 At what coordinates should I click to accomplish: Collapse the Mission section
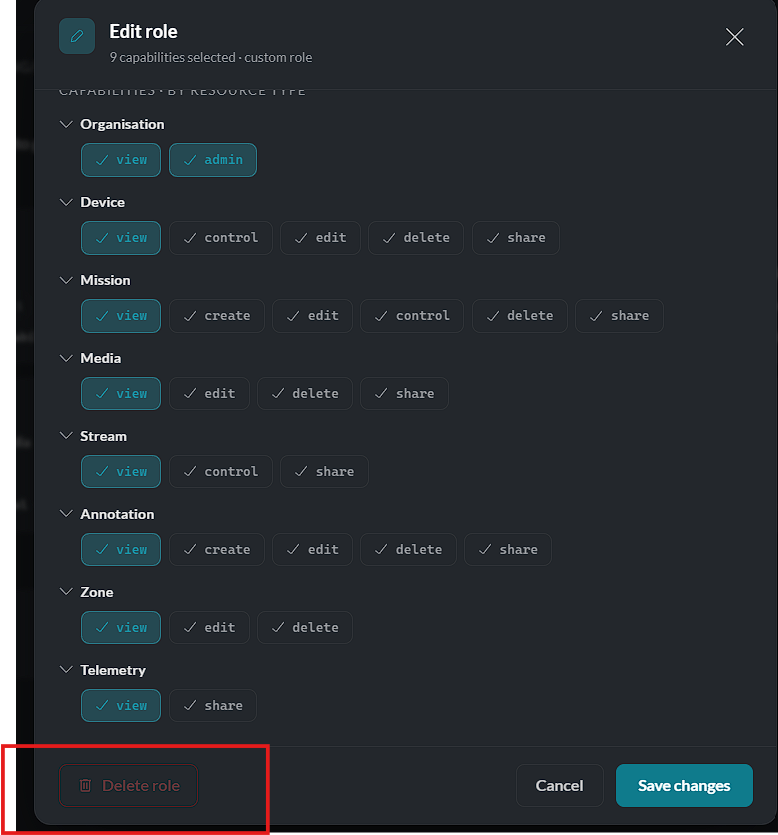[66, 280]
